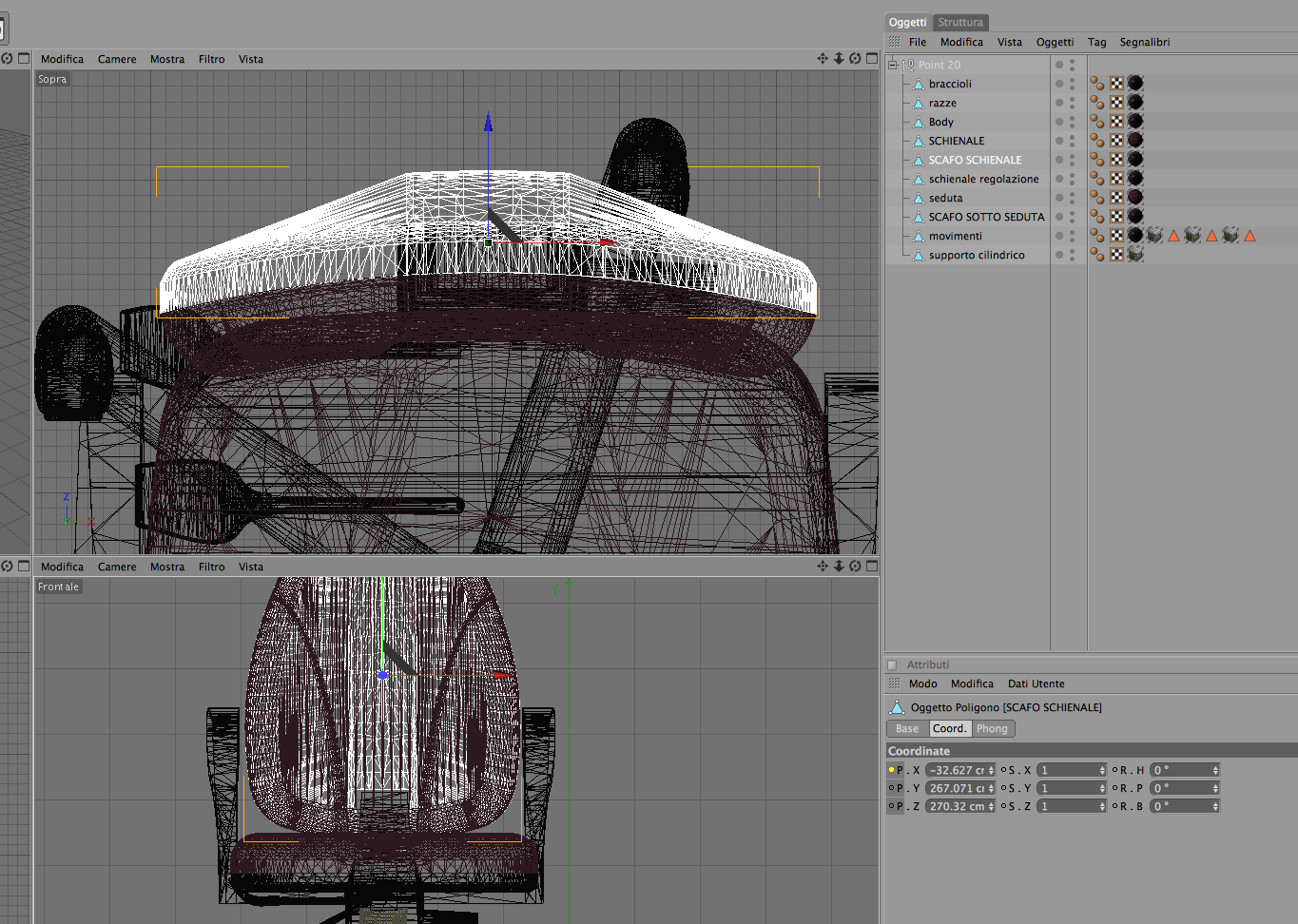Open the Oggetti menu in the object manager
The image size is (1298, 924).
coord(1055,42)
